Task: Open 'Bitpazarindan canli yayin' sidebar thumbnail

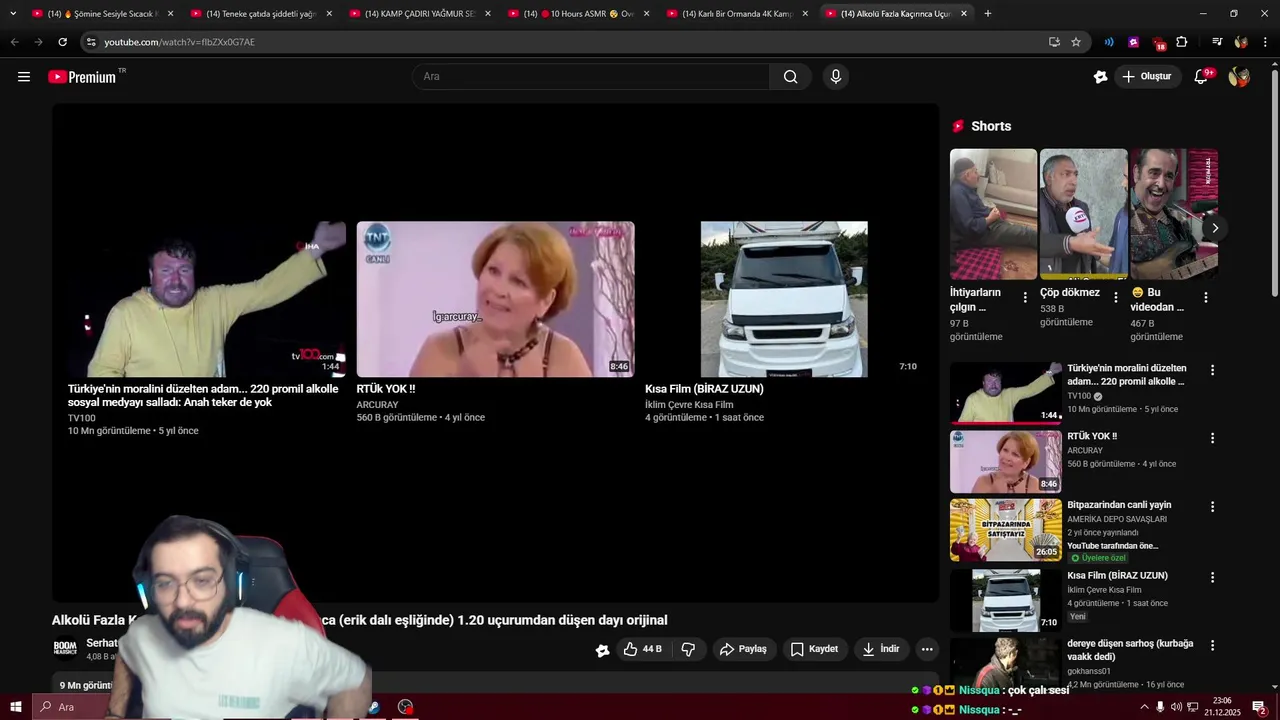Action: [x=1006, y=530]
